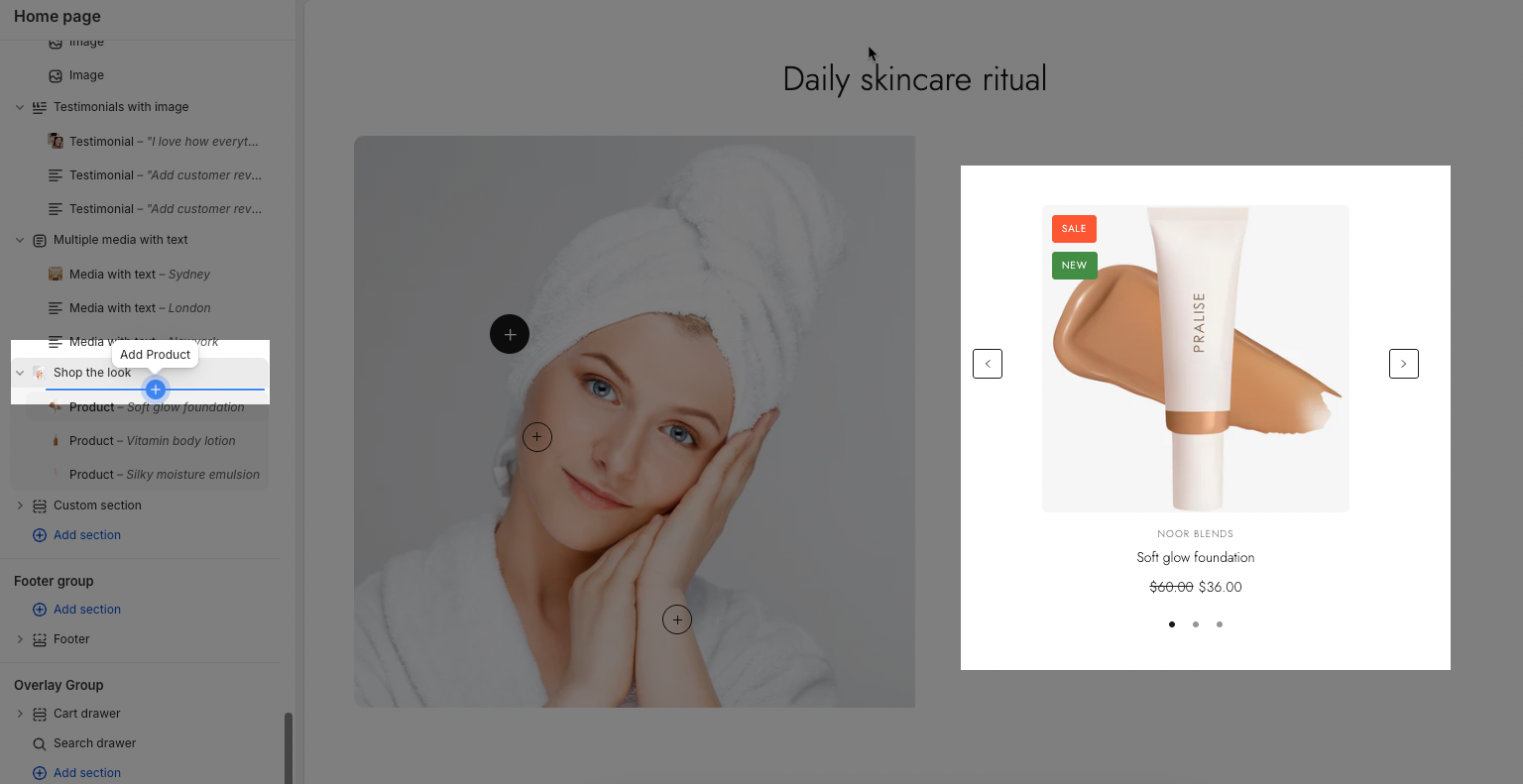This screenshot has width=1523, height=784.
Task: Click the Search drawer magnifier icon
Action: coord(40,743)
